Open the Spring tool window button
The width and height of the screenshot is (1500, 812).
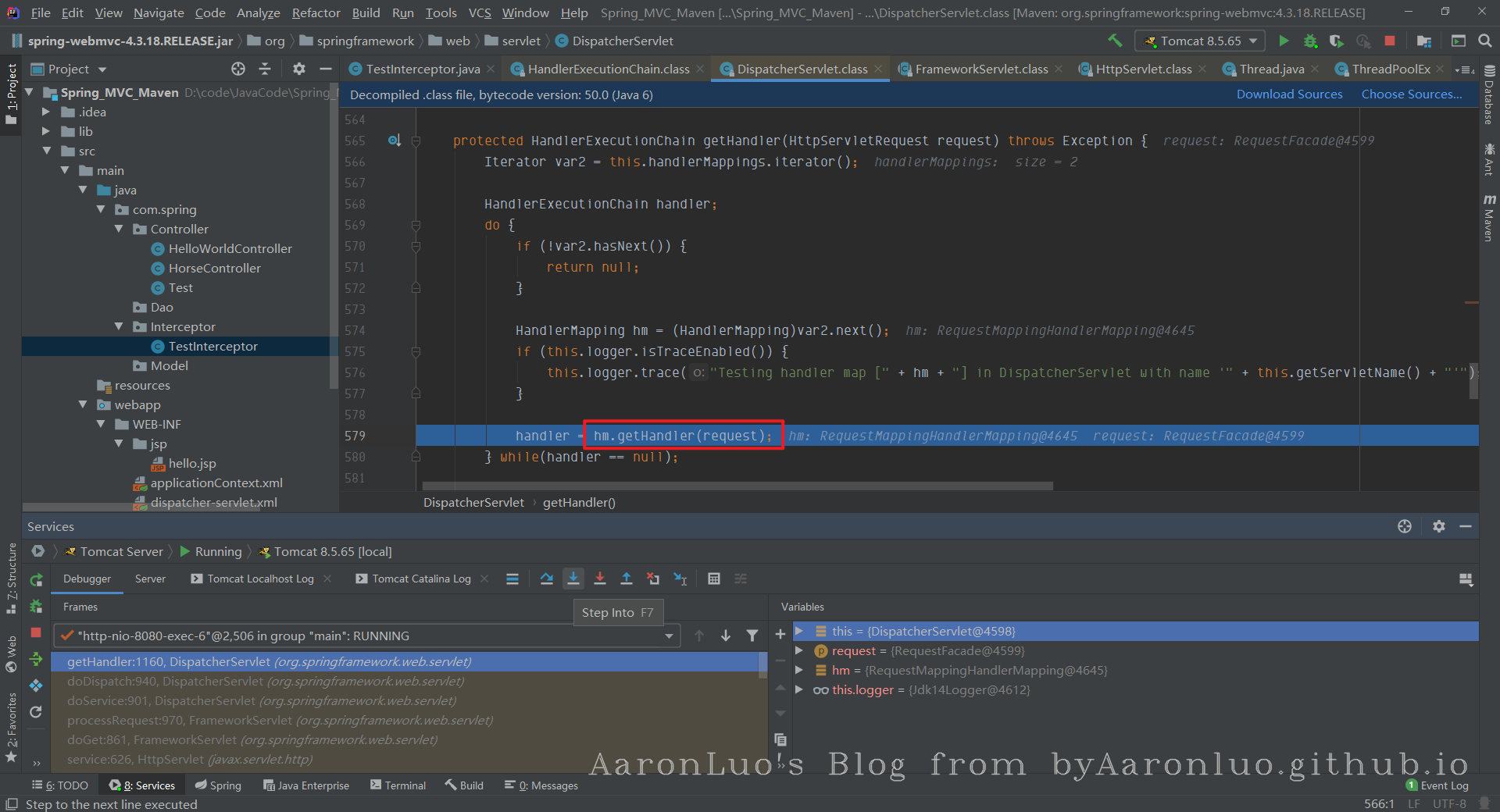tap(218, 785)
